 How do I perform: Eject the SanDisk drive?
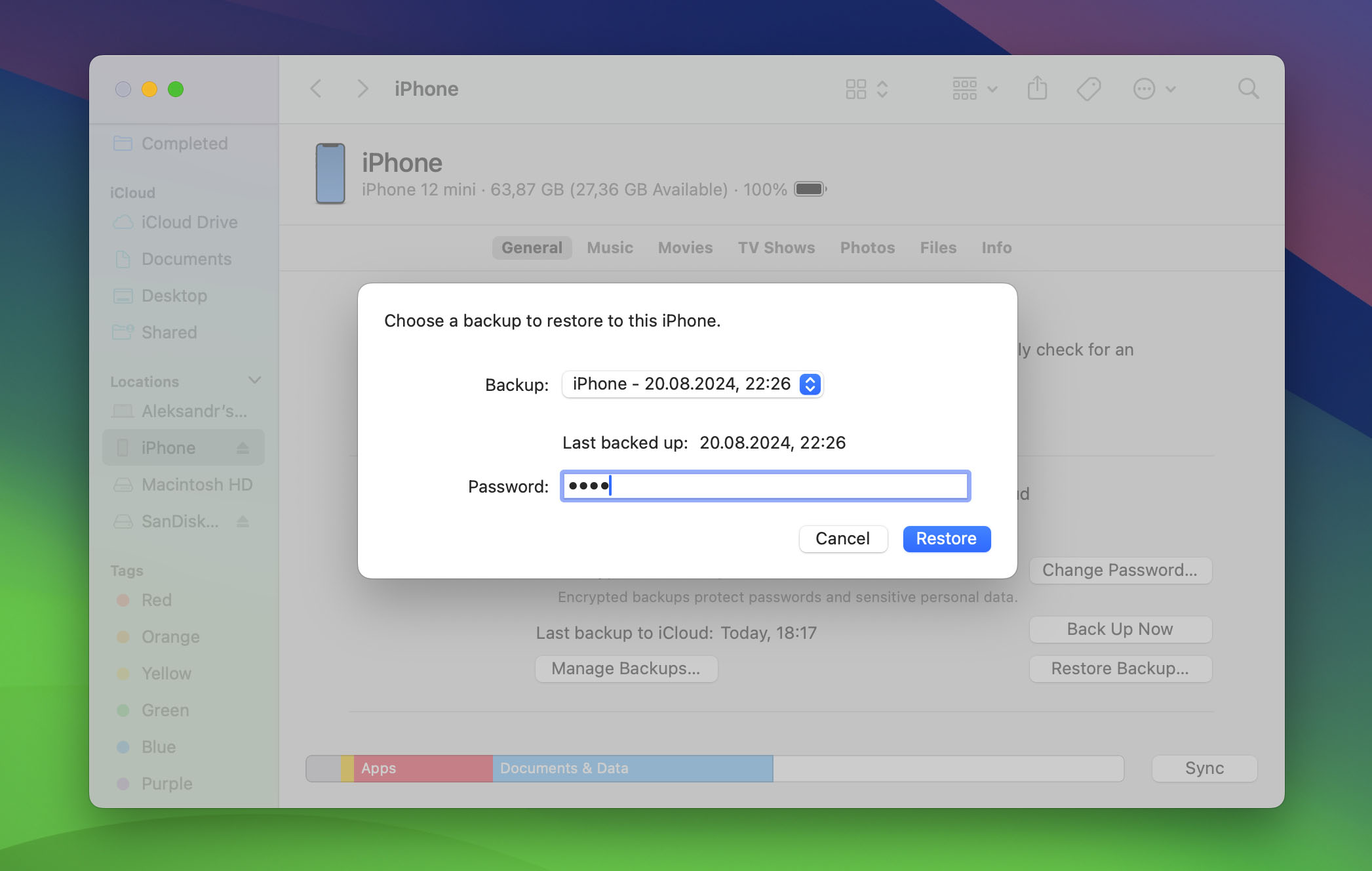pyautogui.click(x=243, y=521)
